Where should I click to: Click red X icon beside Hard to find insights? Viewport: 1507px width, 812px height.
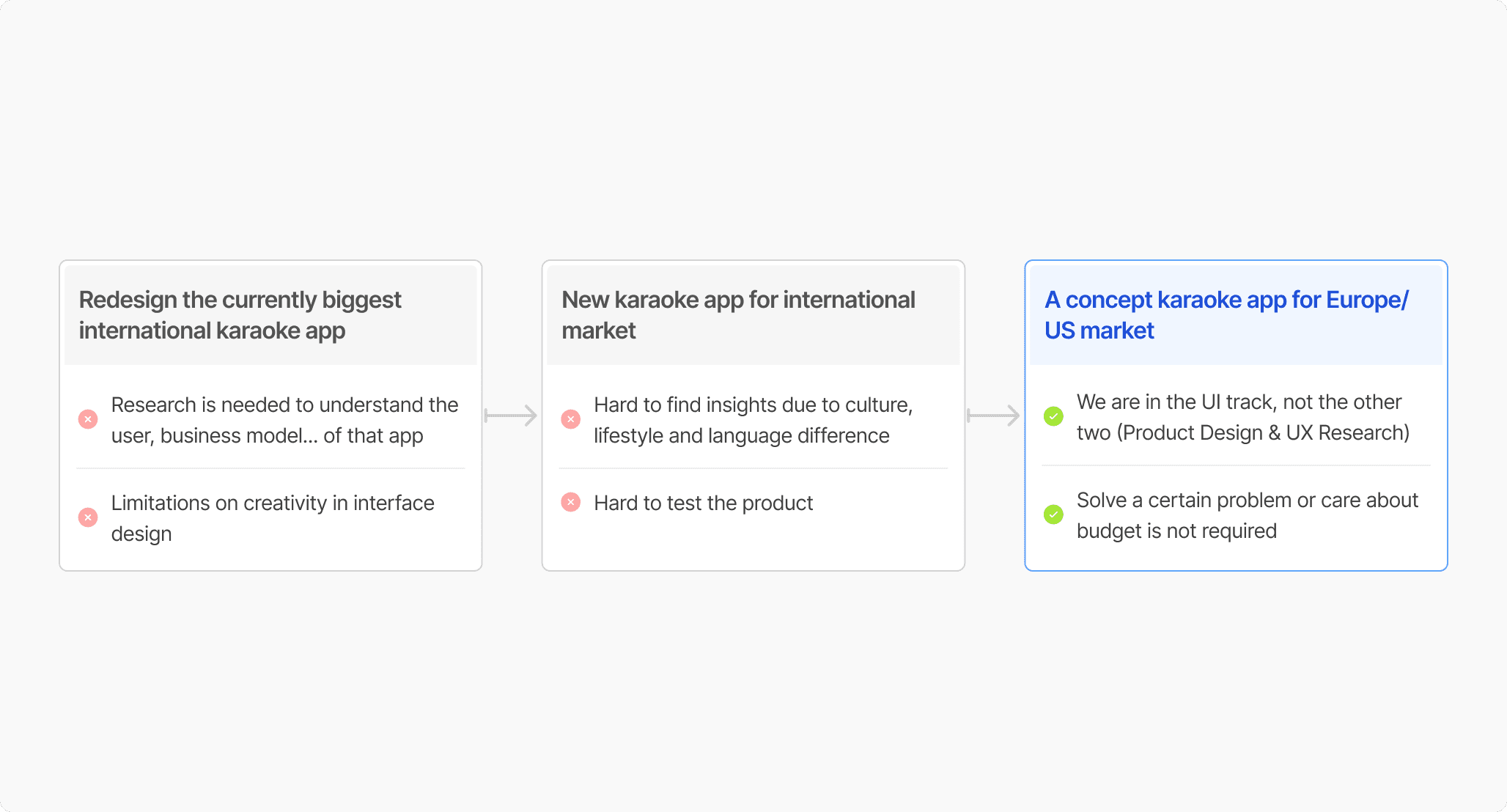tap(570, 419)
